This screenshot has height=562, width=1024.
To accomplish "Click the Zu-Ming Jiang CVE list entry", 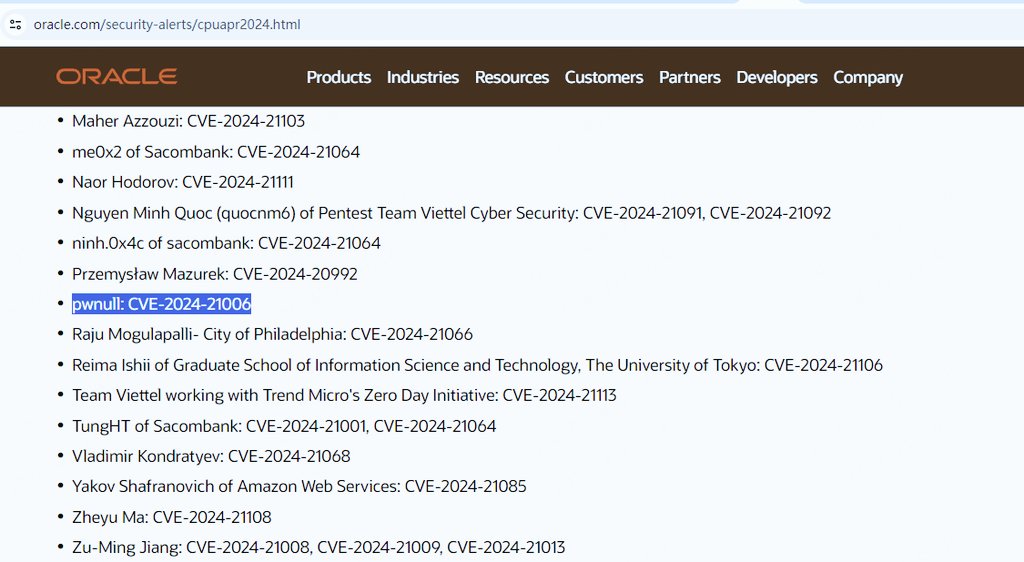I will click(x=318, y=547).
